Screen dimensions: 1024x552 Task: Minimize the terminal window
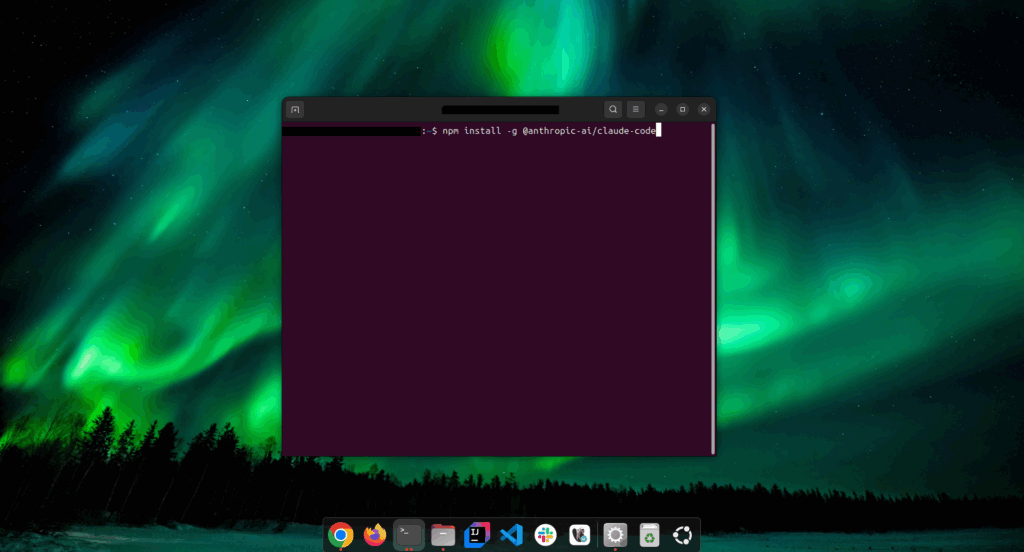coord(661,110)
